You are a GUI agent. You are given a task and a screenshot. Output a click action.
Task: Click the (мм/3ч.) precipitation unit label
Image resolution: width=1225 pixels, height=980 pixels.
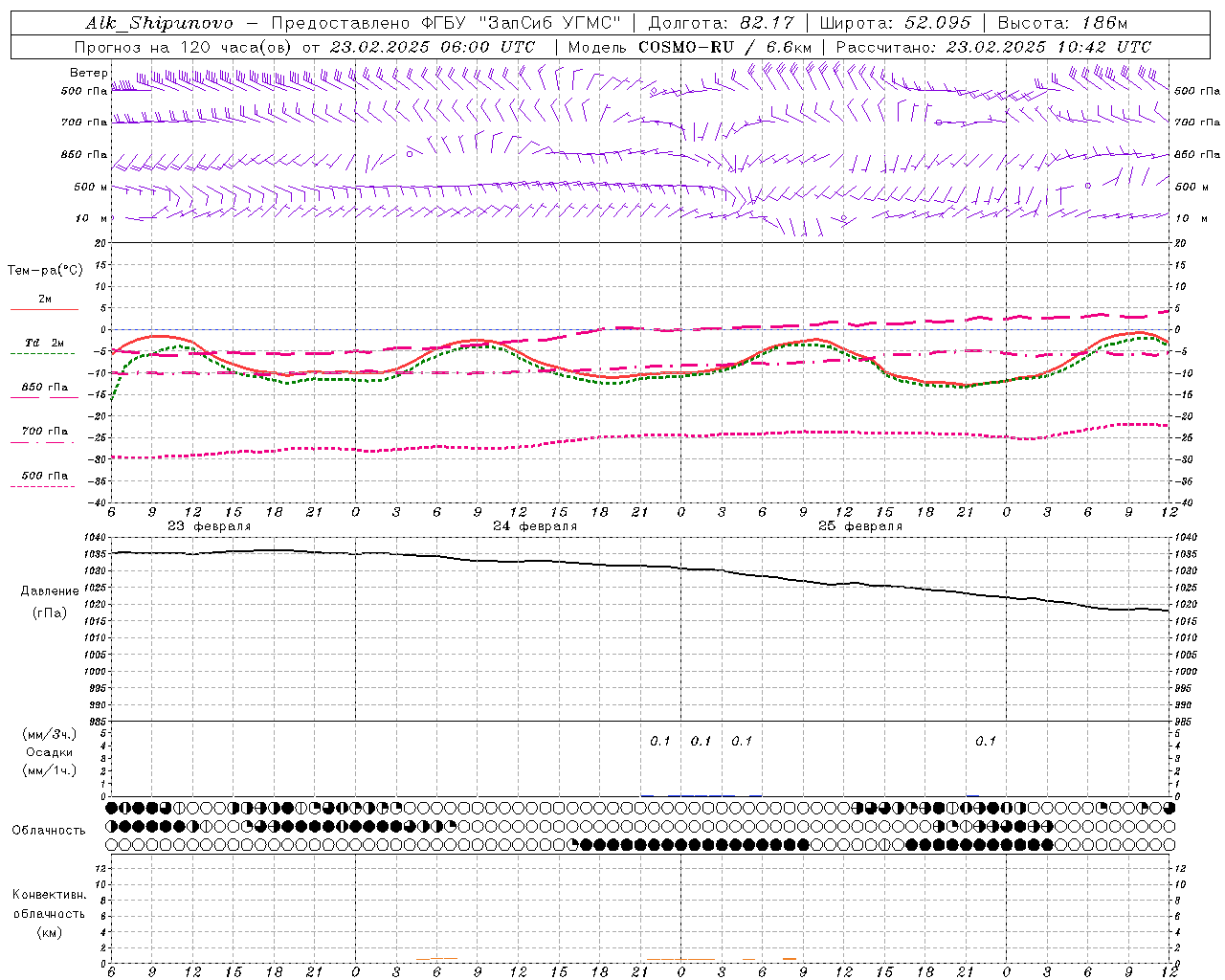point(50,734)
